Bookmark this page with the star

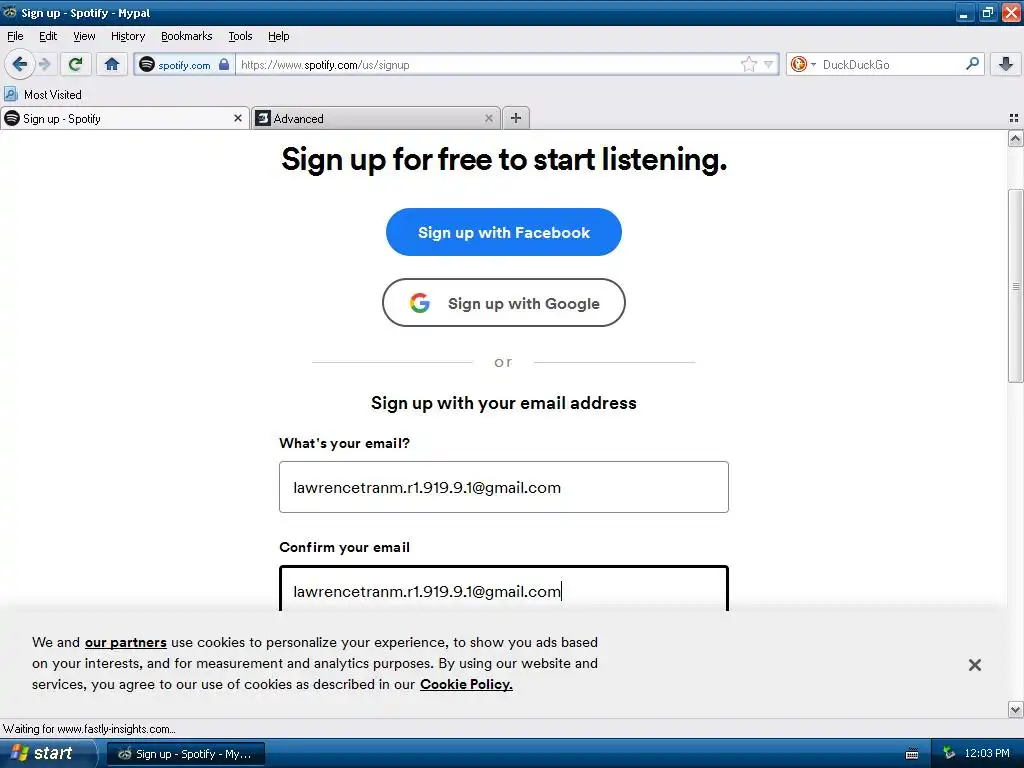point(748,64)
